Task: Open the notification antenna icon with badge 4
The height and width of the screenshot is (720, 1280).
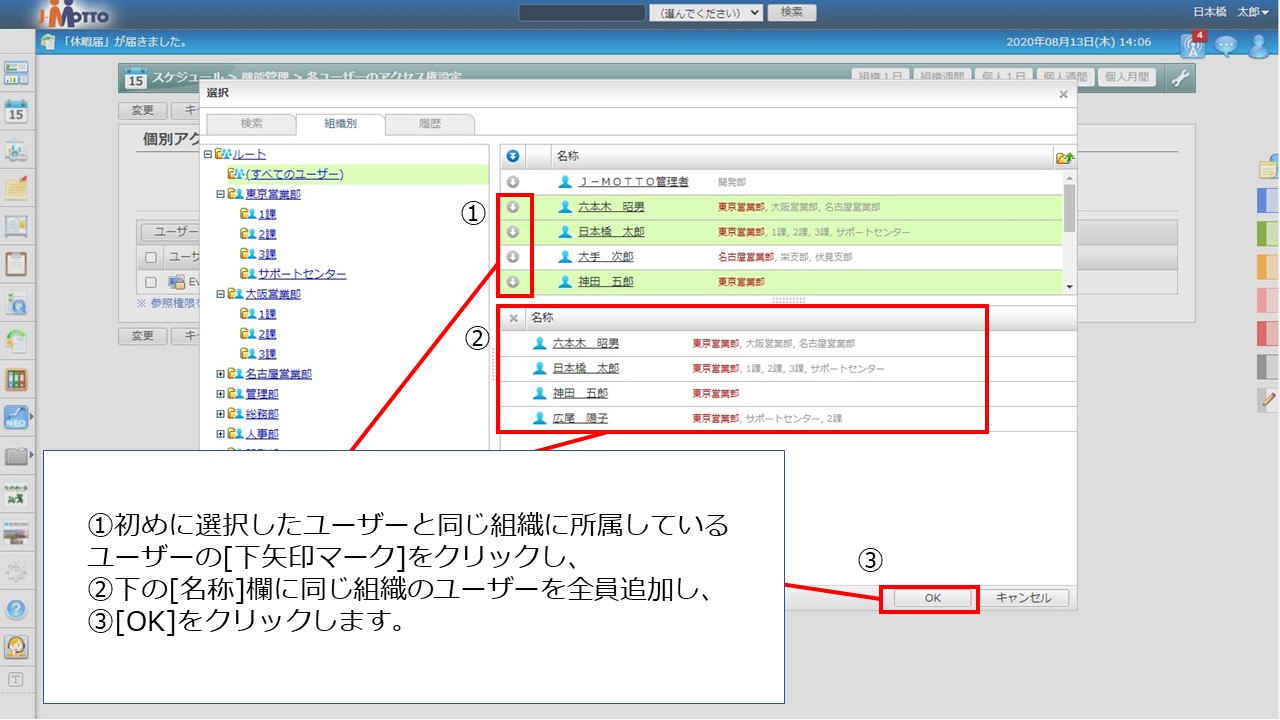Action: pyautogui.click(x=1193, y=44)
